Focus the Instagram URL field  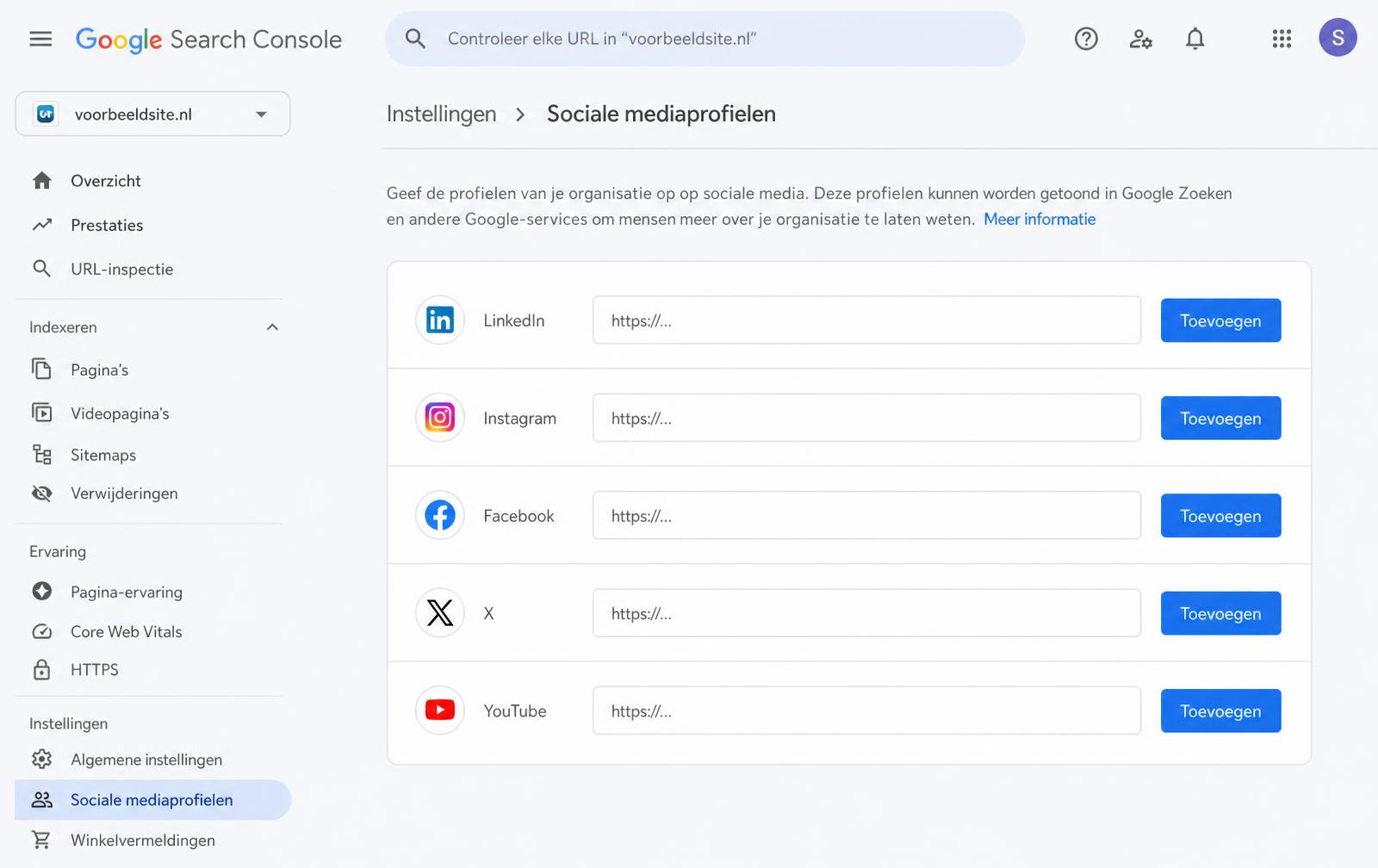coord(866,418)
